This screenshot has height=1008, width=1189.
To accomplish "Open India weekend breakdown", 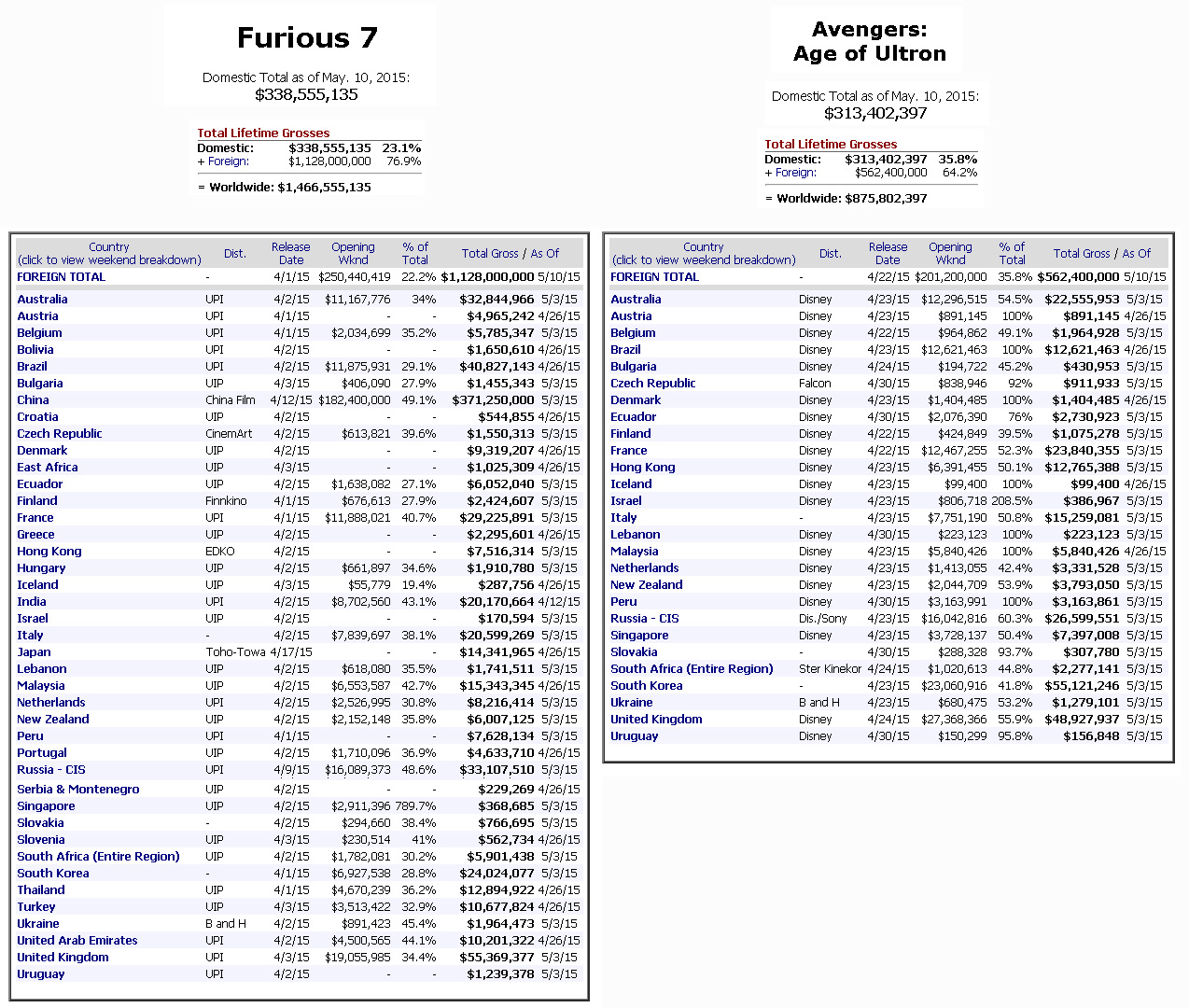I will pos(32,602).
